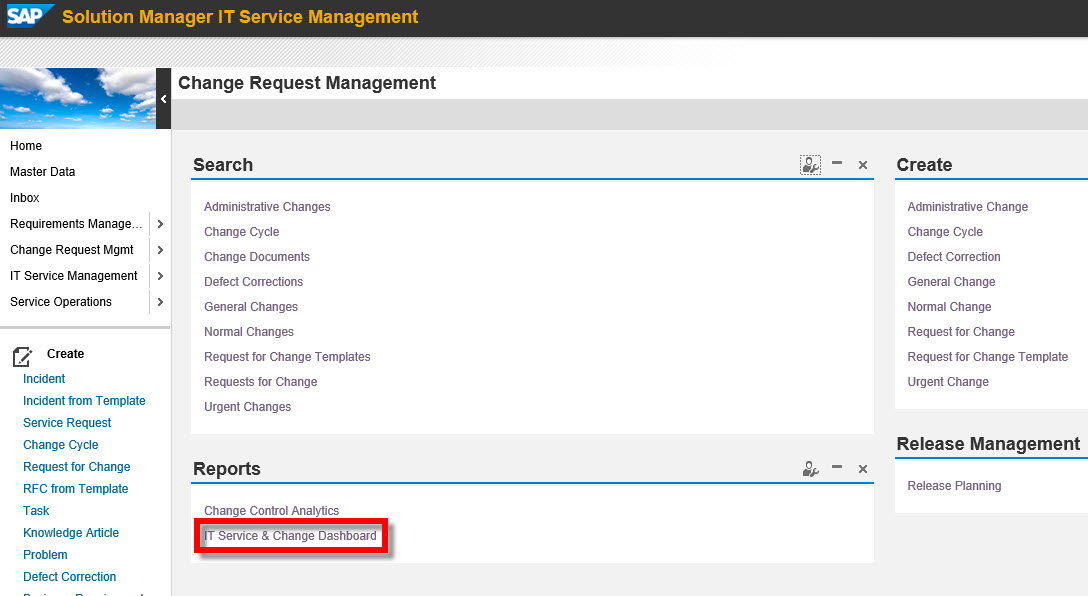The image size is (1088, 596).
Task: Click the sky banner image
Action: click(78, 99)
